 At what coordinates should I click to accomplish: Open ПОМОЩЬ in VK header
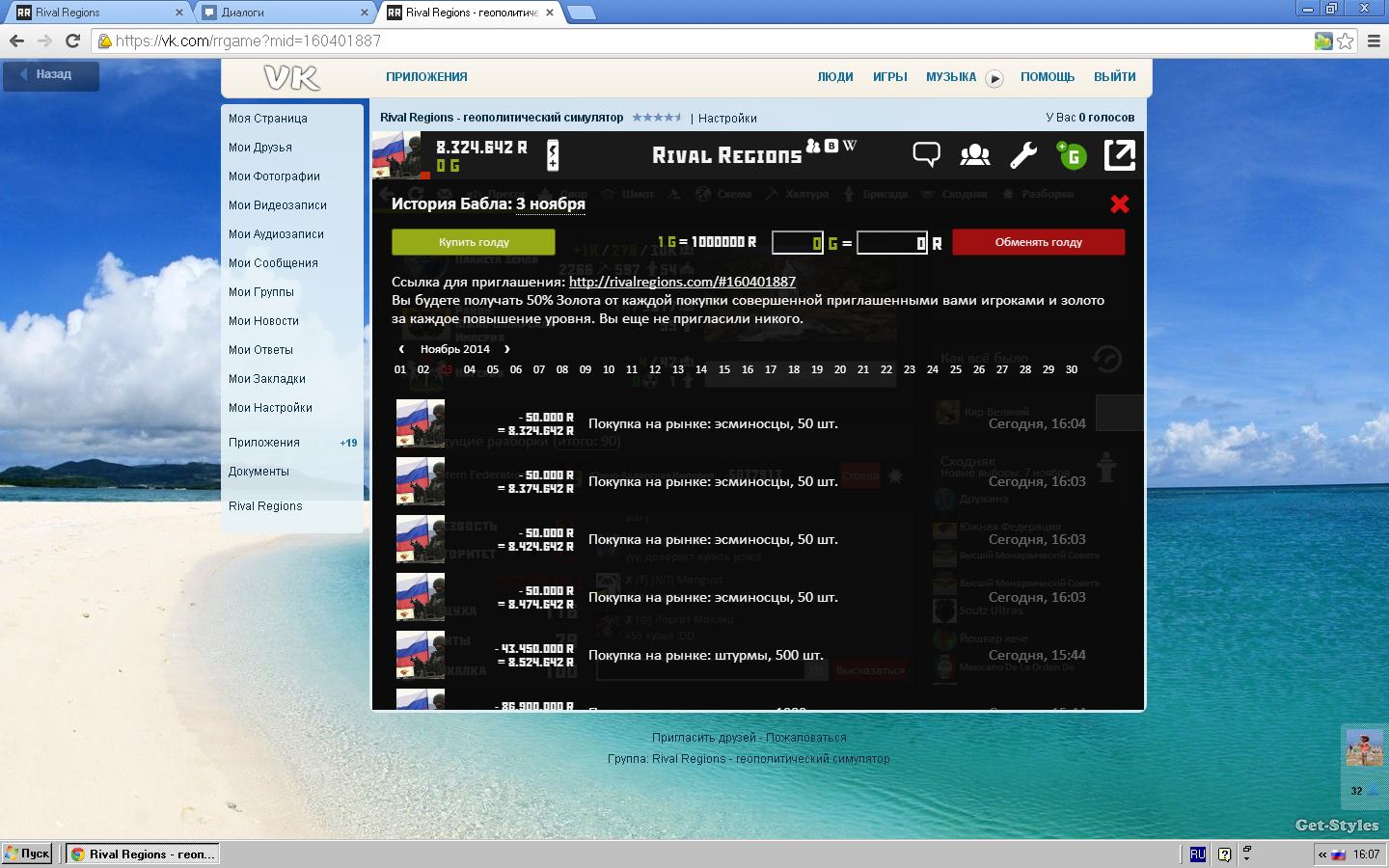(x=1048, y=77)
